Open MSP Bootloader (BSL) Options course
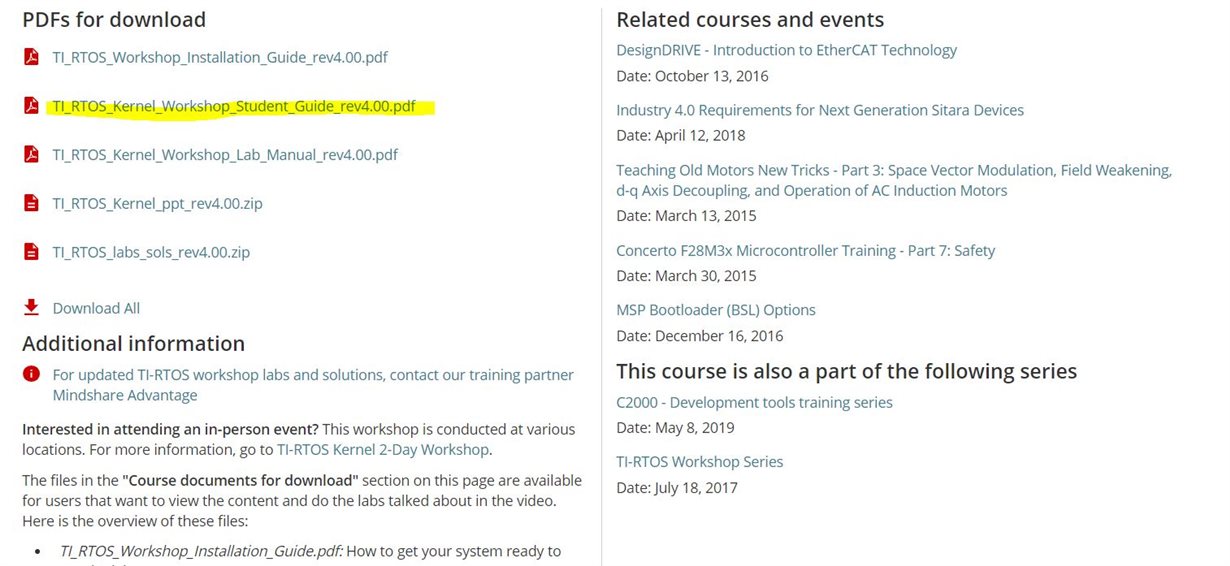 (715, 310)
